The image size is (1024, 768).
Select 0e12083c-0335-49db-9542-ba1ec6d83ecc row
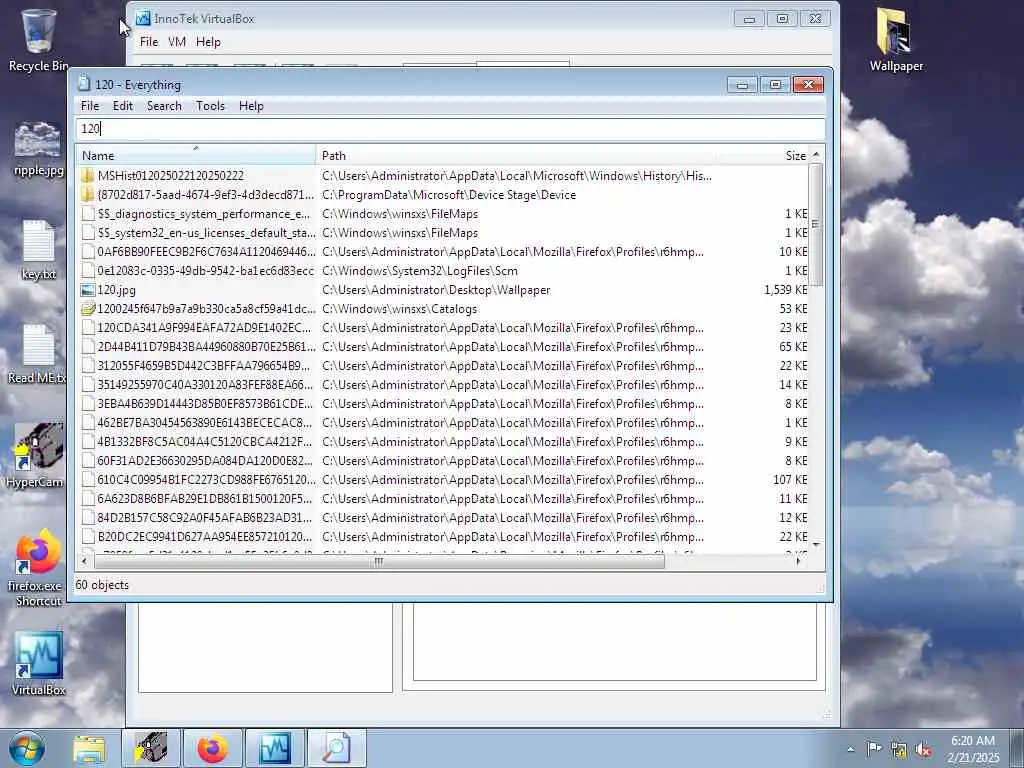[443, 270]
